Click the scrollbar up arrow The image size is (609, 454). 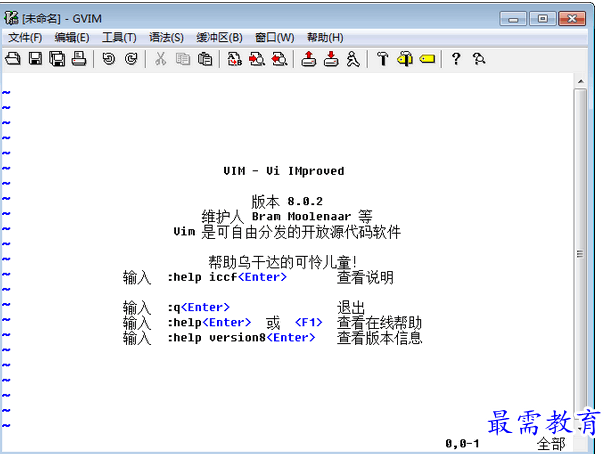pos(581,81)
